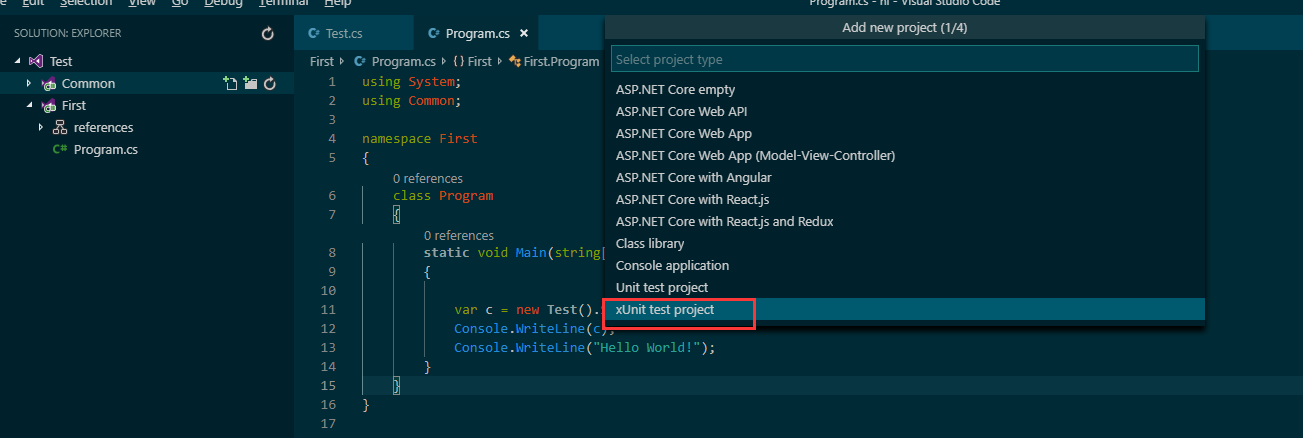This screenshot has width=1303, height=438.
Task: Create new file in Common project
Action: (x=230, y=84)
